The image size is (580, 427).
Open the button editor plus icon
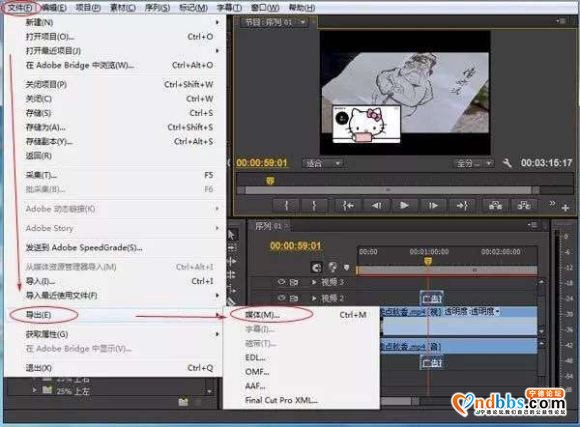click(x=565, y=208)
